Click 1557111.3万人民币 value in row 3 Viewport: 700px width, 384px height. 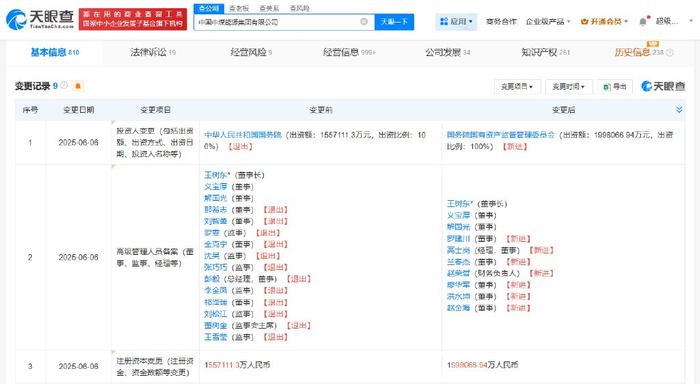pos(237,365)
